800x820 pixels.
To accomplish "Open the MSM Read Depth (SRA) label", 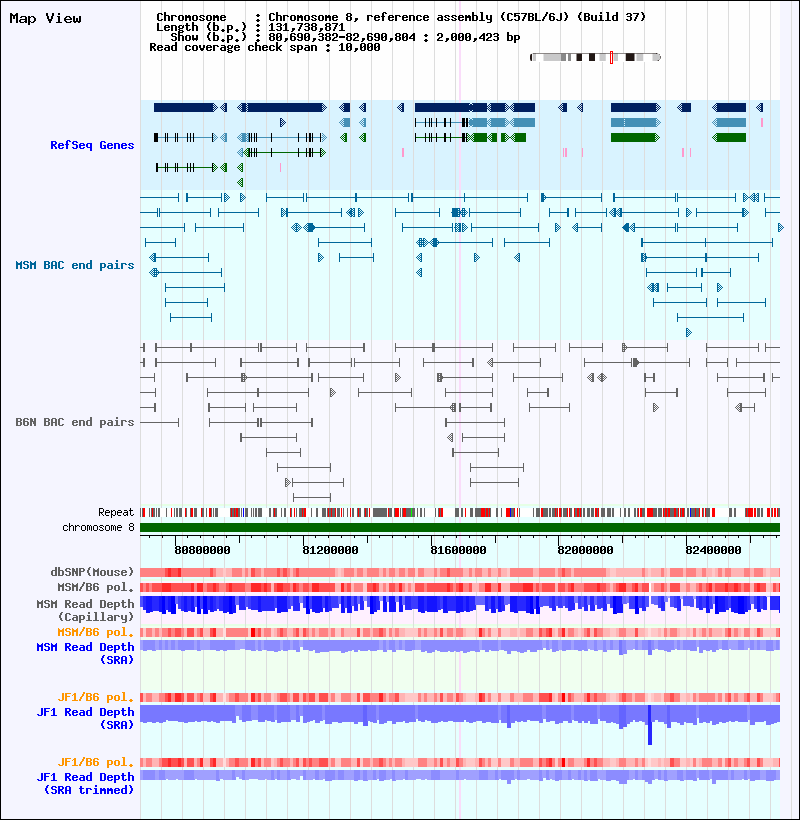I will [85, 653].
